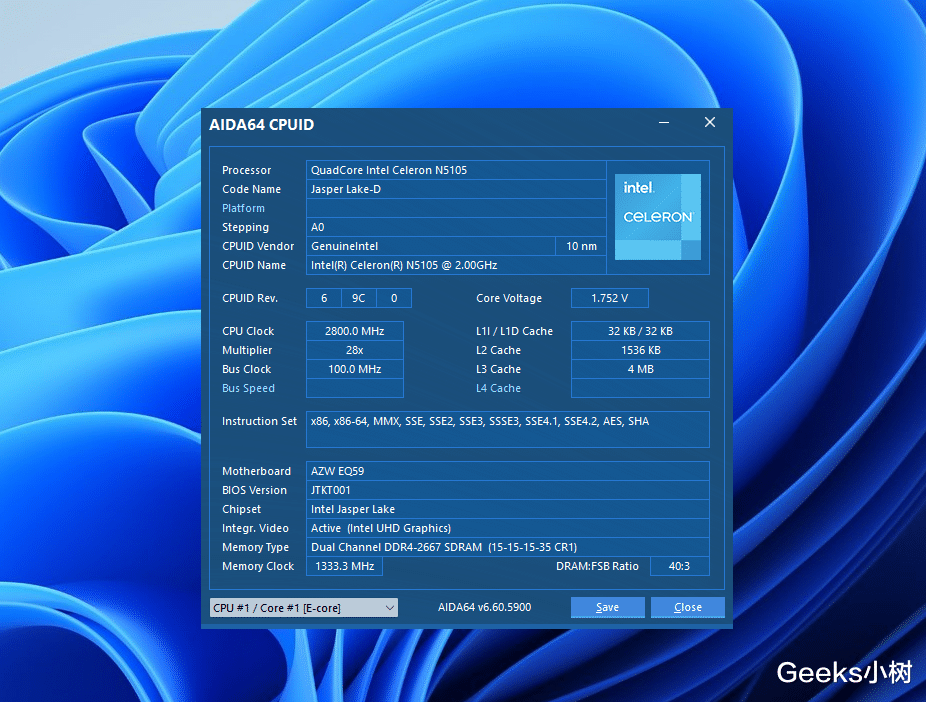Image resolution: width=926 pixels, height=702 pixels.
Task: Click the GenuineIntel vendor value
Action: (431, 246)
